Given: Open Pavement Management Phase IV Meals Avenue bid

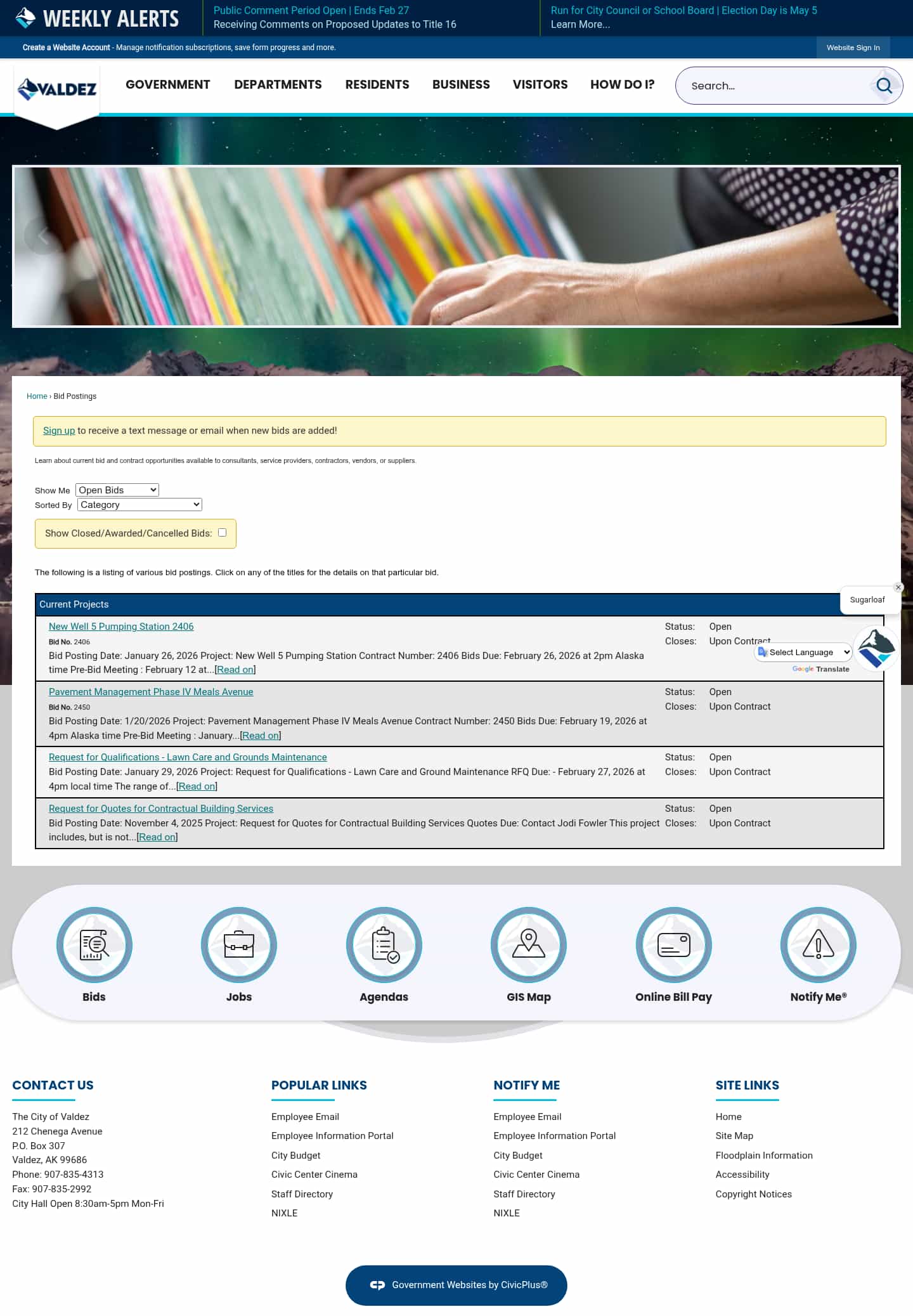Looking at the screenshot, I should (x=151, y=692).
